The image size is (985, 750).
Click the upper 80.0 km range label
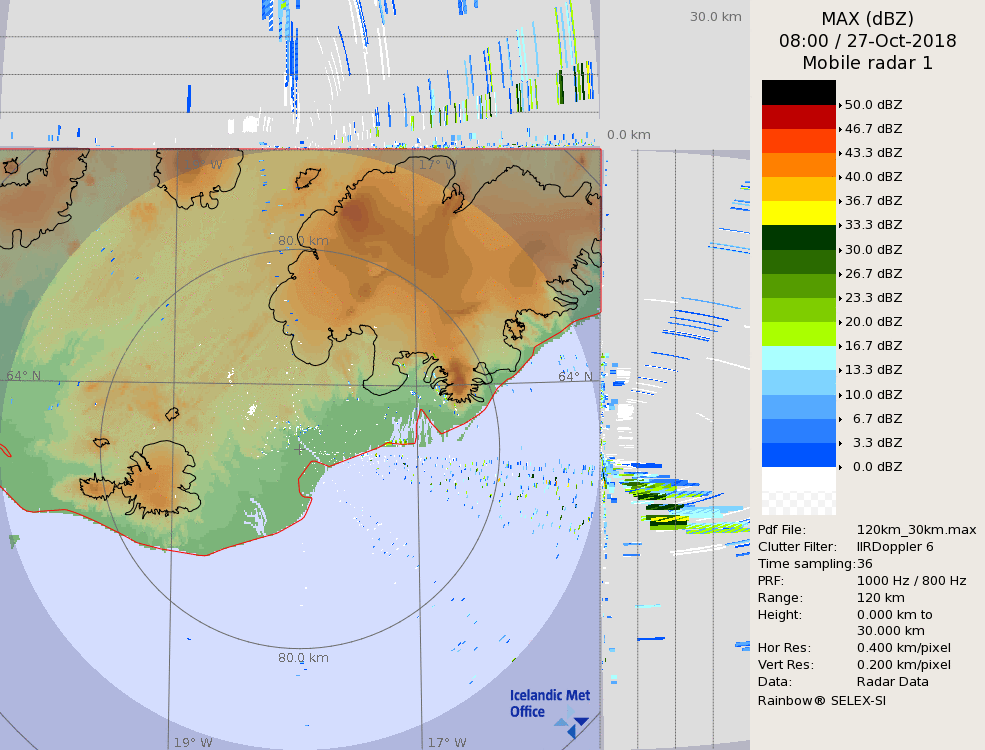click(303, 241)
